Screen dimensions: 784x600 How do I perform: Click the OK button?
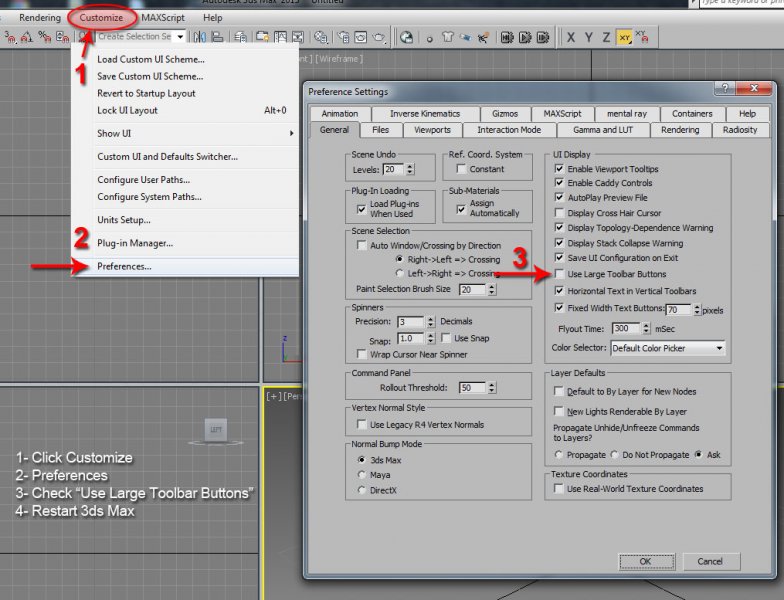(645, 561)
